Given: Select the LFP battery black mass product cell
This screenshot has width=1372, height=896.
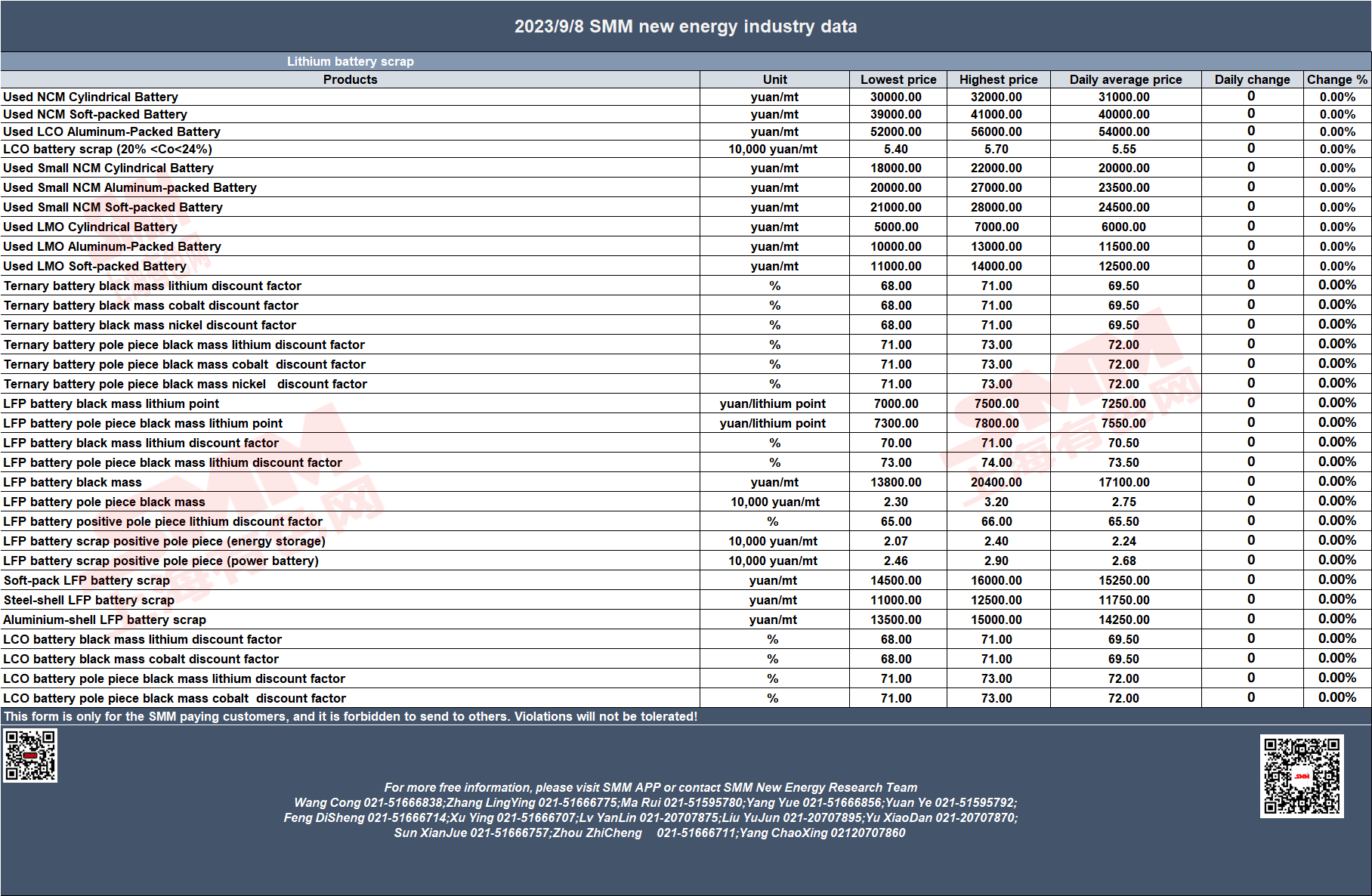Looking at the screenshot, I should pyautogui.click(x=350, y=482).
